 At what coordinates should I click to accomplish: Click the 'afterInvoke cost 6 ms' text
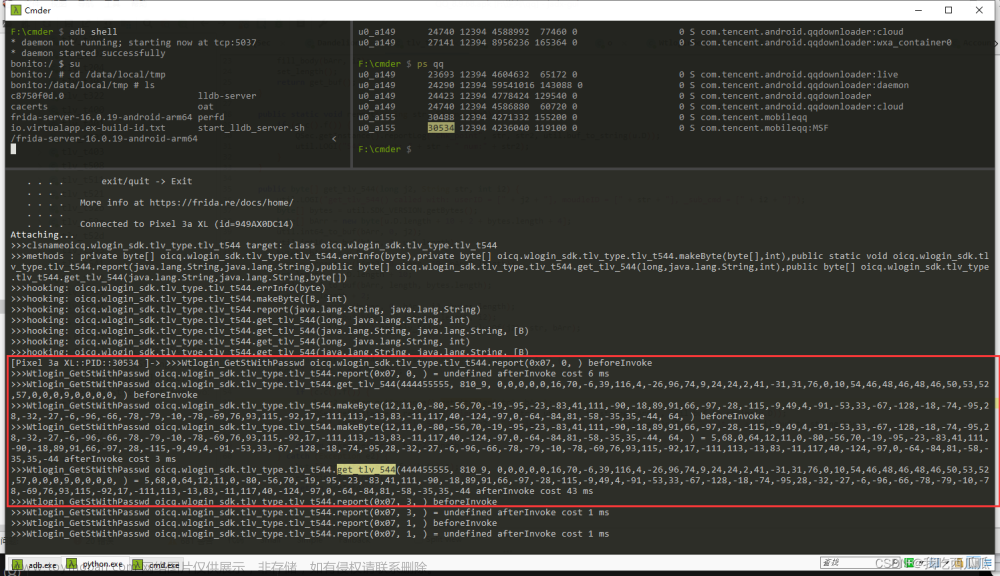[553, 374]
